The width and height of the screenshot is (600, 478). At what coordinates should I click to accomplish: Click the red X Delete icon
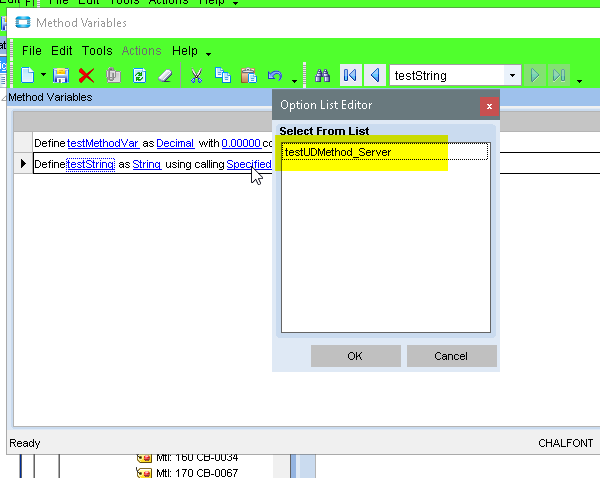(86, 75)
